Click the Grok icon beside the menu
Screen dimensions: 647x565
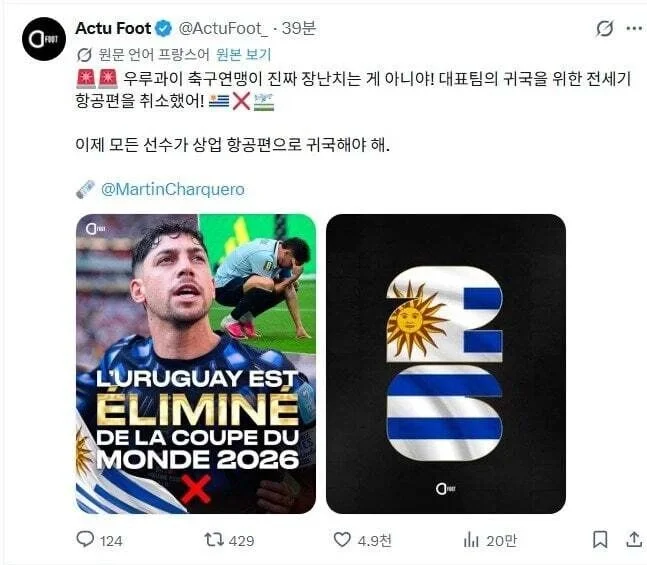click(x=604, y=28)
